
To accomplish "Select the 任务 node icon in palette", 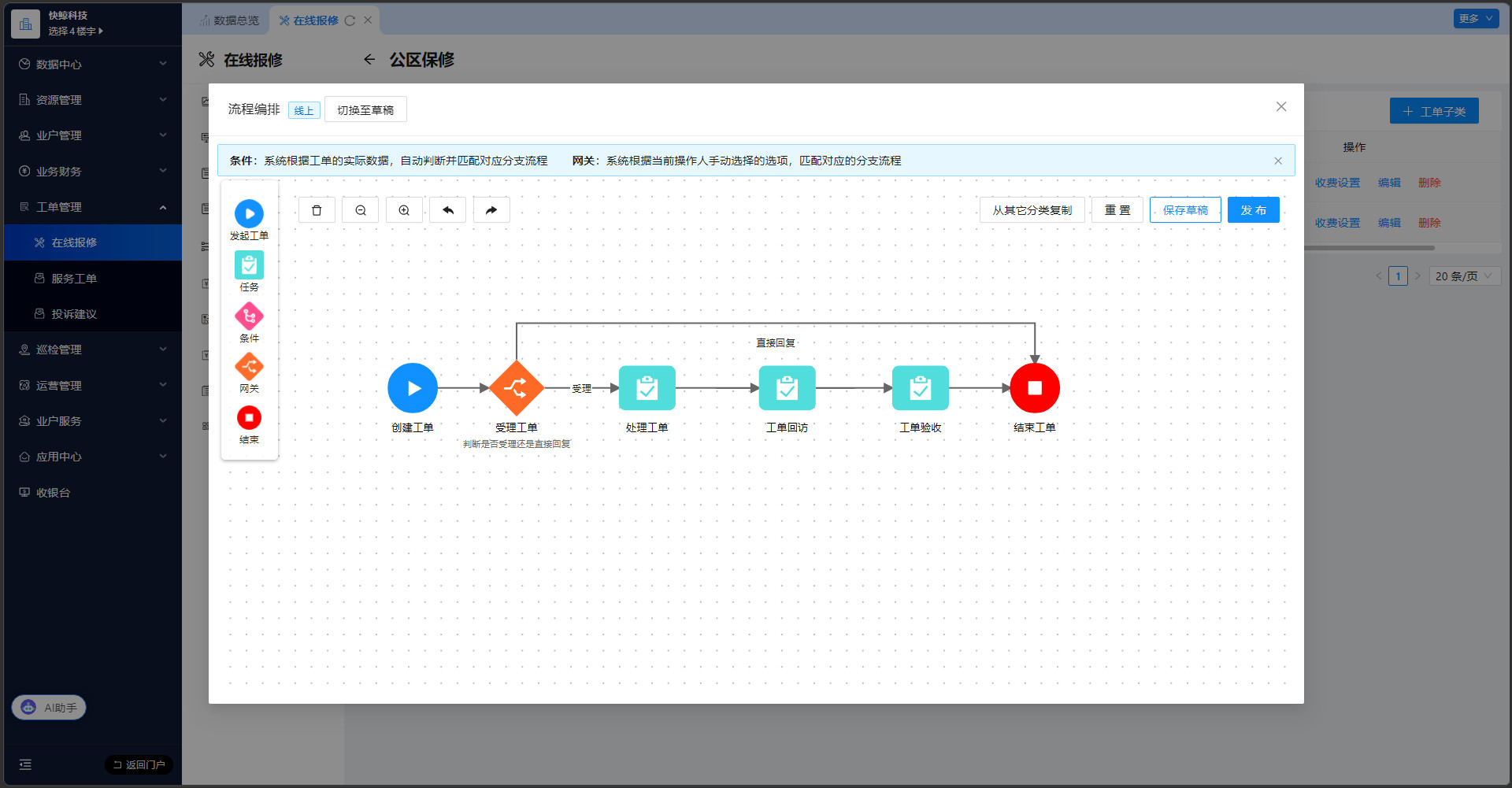I will 249,266.
